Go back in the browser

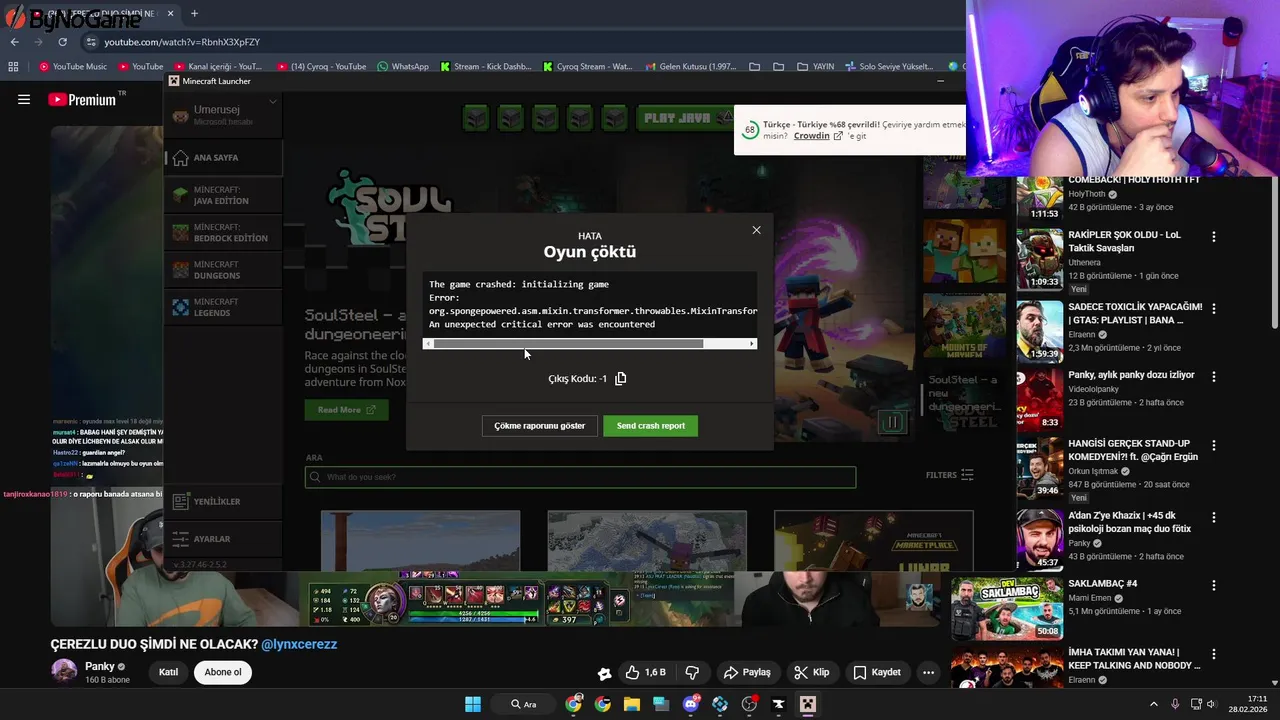click(14, 42)
